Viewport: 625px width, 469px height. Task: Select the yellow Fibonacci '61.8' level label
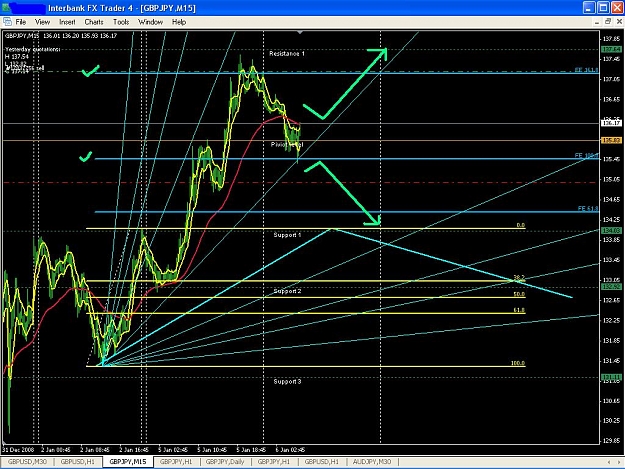pos(519,310)
